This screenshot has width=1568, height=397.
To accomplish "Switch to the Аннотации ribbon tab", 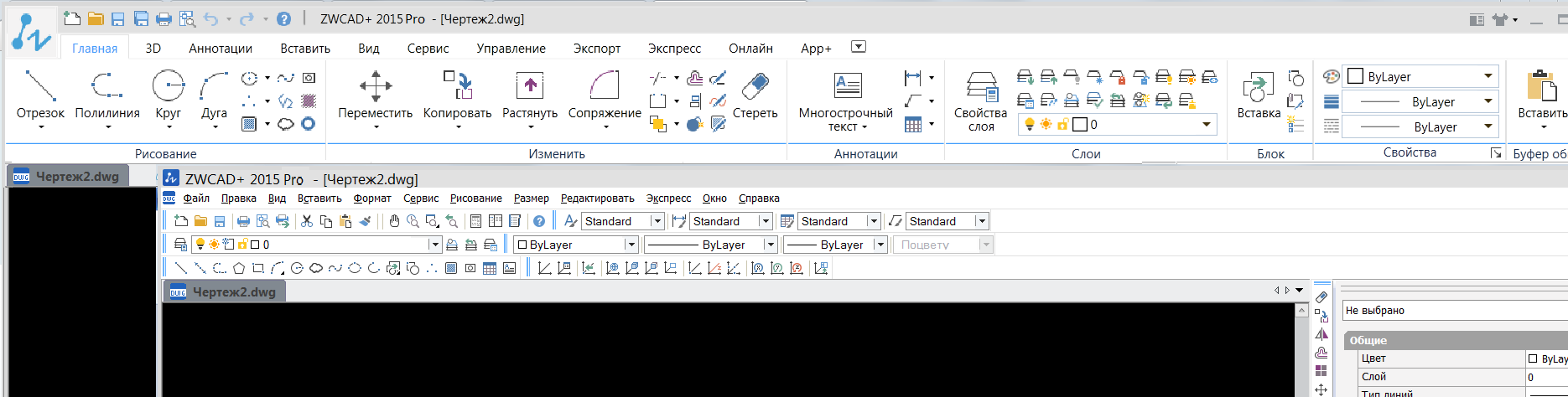I will click(221, 49).
